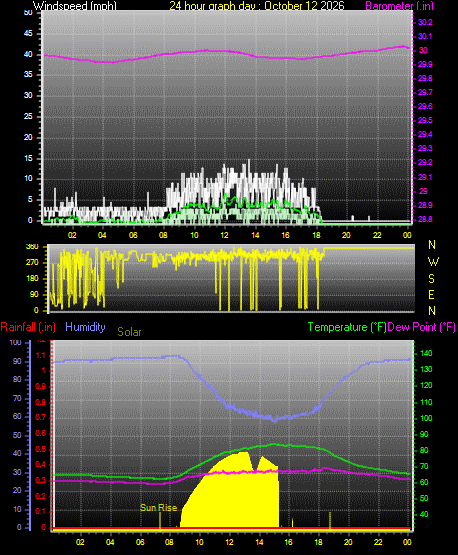Screen dimensions: 458x555
Task: Click temperature axis value 90
Action: pyautogui.click(x=424, y=434)
